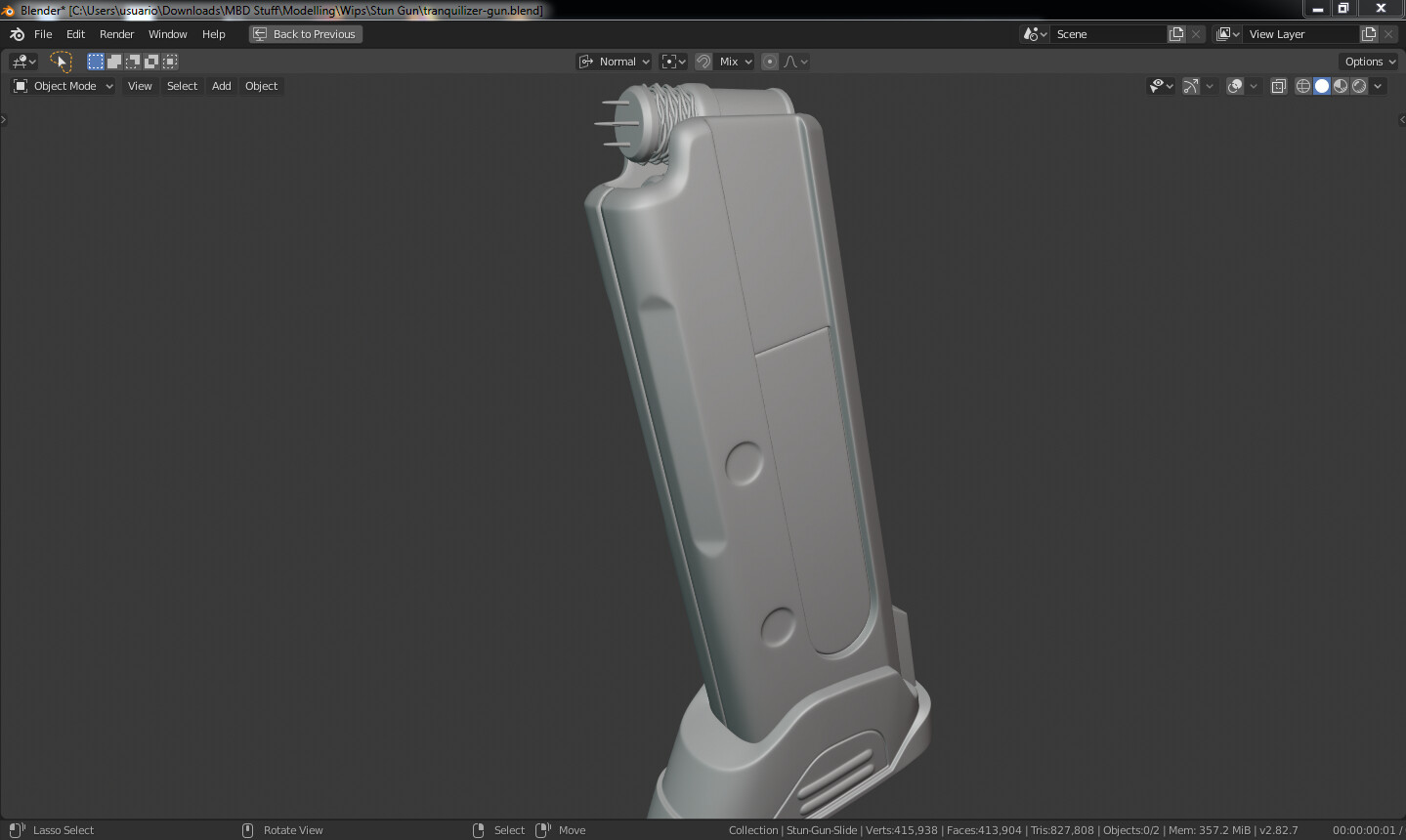Image resolution: width=1406 pixels, height=840 pixels.
Task: Expand the gizmo settings dropdown arrow
Action: click(x=1210, y=86)
